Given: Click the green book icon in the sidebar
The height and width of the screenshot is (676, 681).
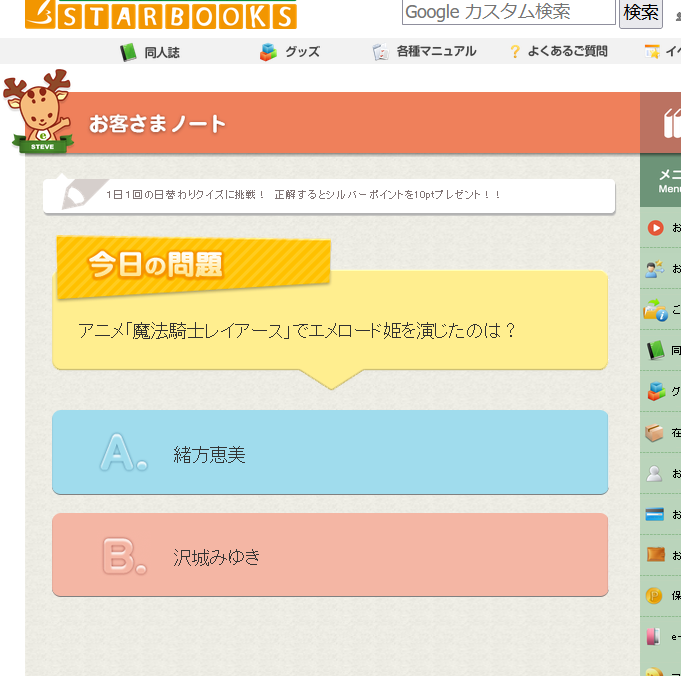Looking at the screenshot, I should coord(655,350).
